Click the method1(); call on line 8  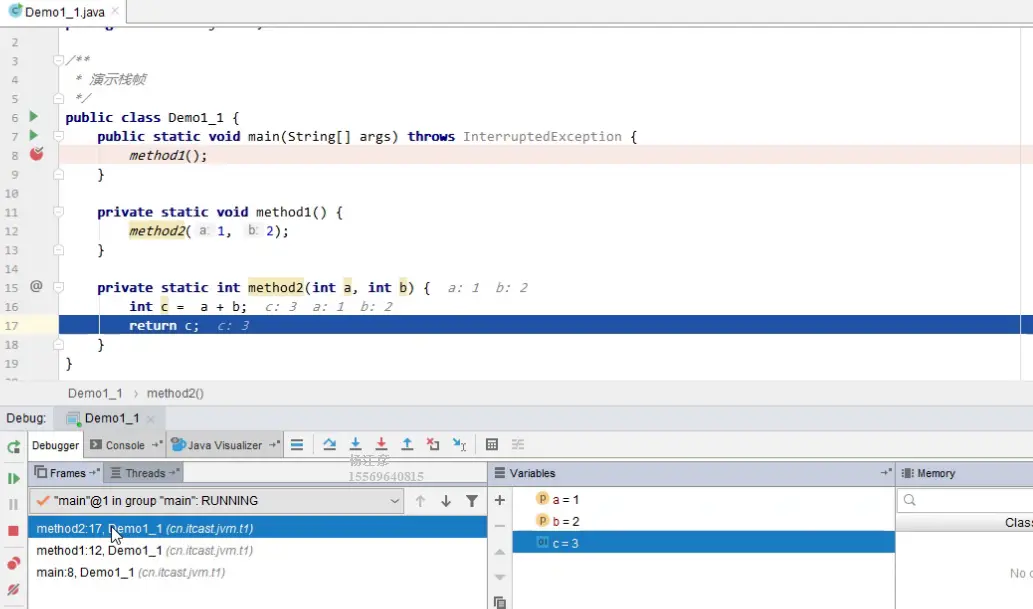pyautogui.click(x=168, y=156)
